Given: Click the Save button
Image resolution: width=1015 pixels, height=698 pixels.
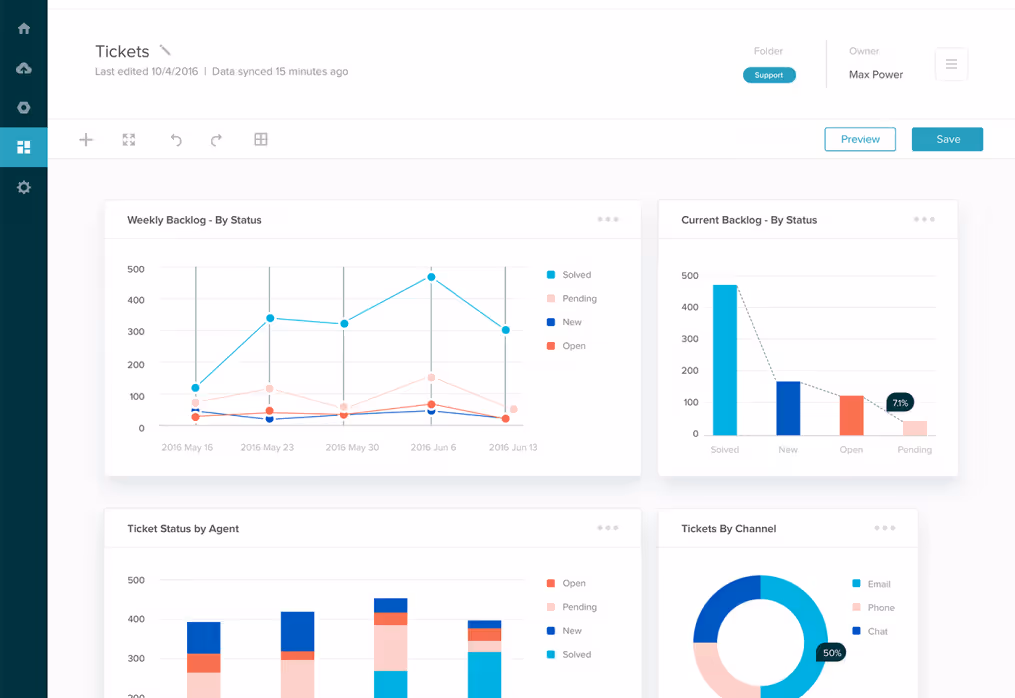Looking at the screenshot, I should coord(948,139).
